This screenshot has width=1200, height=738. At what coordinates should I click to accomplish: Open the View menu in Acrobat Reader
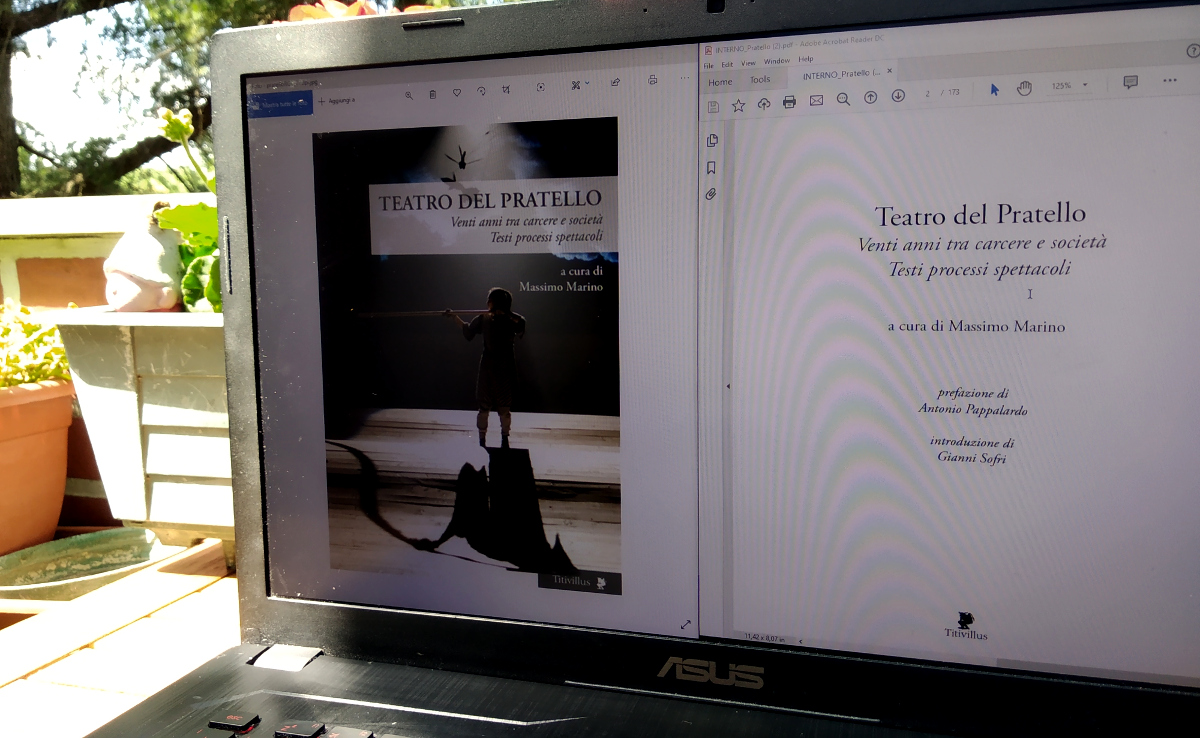click(748, 63)
